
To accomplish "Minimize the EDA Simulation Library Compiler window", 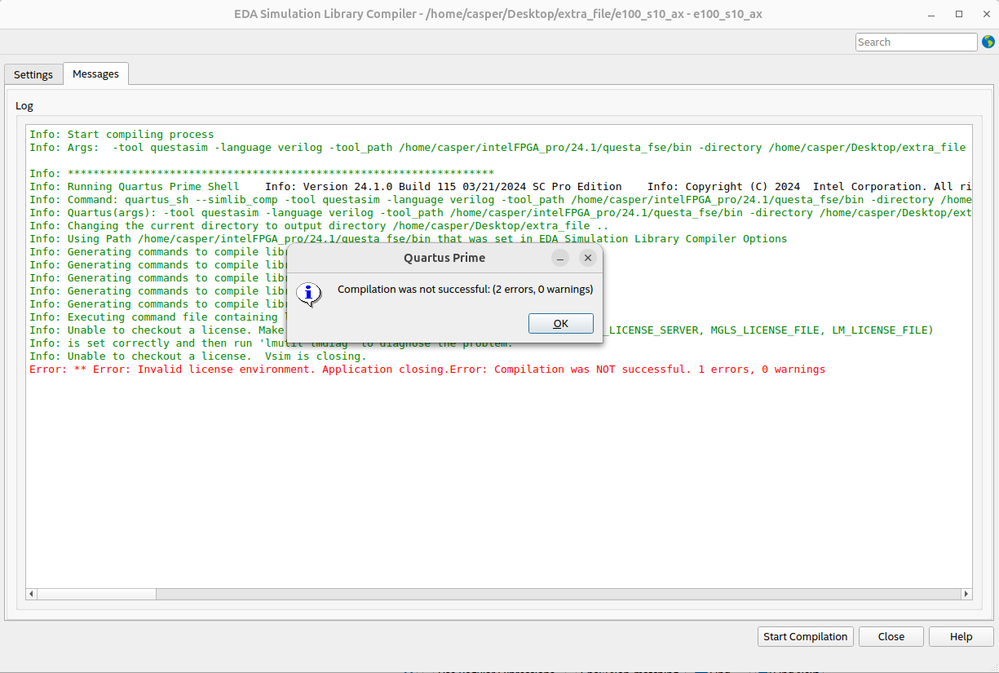I will (x=931, y=14).
